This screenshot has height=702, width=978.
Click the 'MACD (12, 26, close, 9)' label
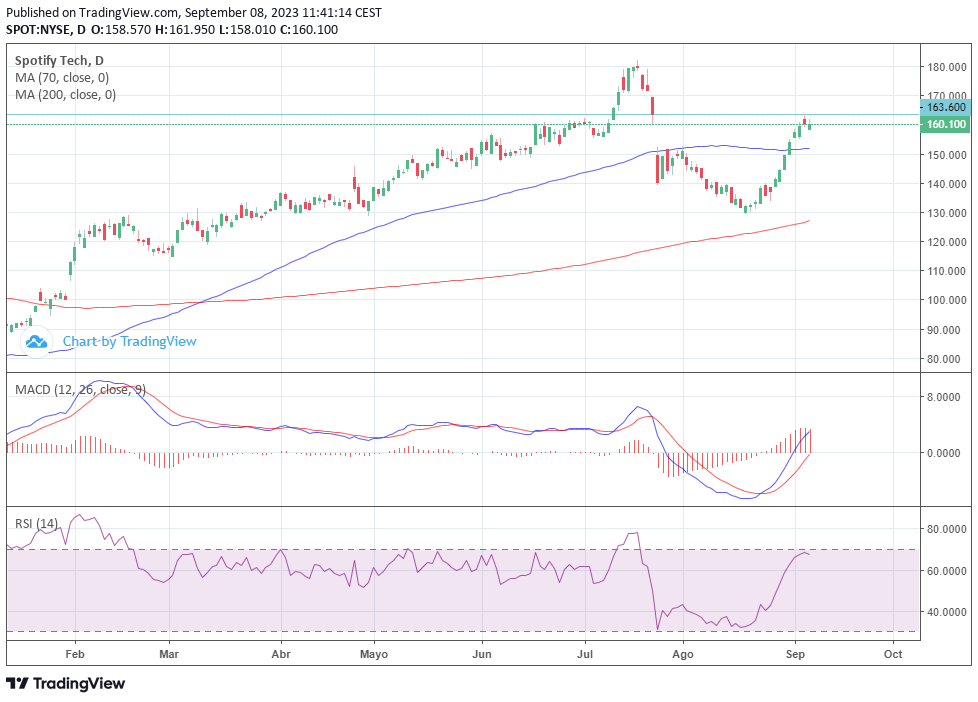[80, 390]
